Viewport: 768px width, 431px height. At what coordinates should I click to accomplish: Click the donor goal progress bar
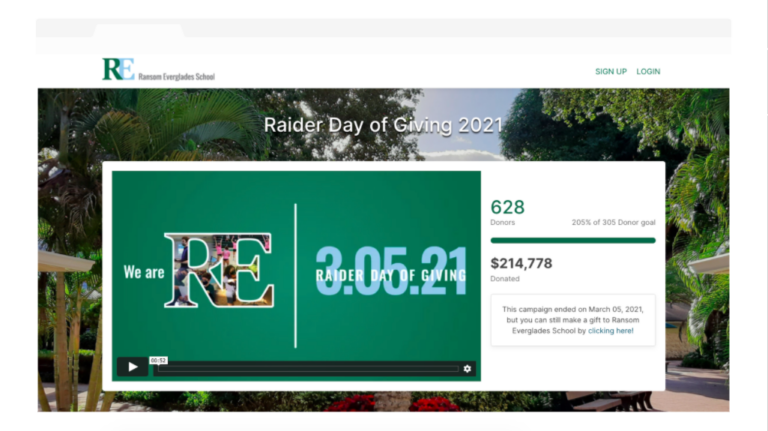click(x=573, y=240)
